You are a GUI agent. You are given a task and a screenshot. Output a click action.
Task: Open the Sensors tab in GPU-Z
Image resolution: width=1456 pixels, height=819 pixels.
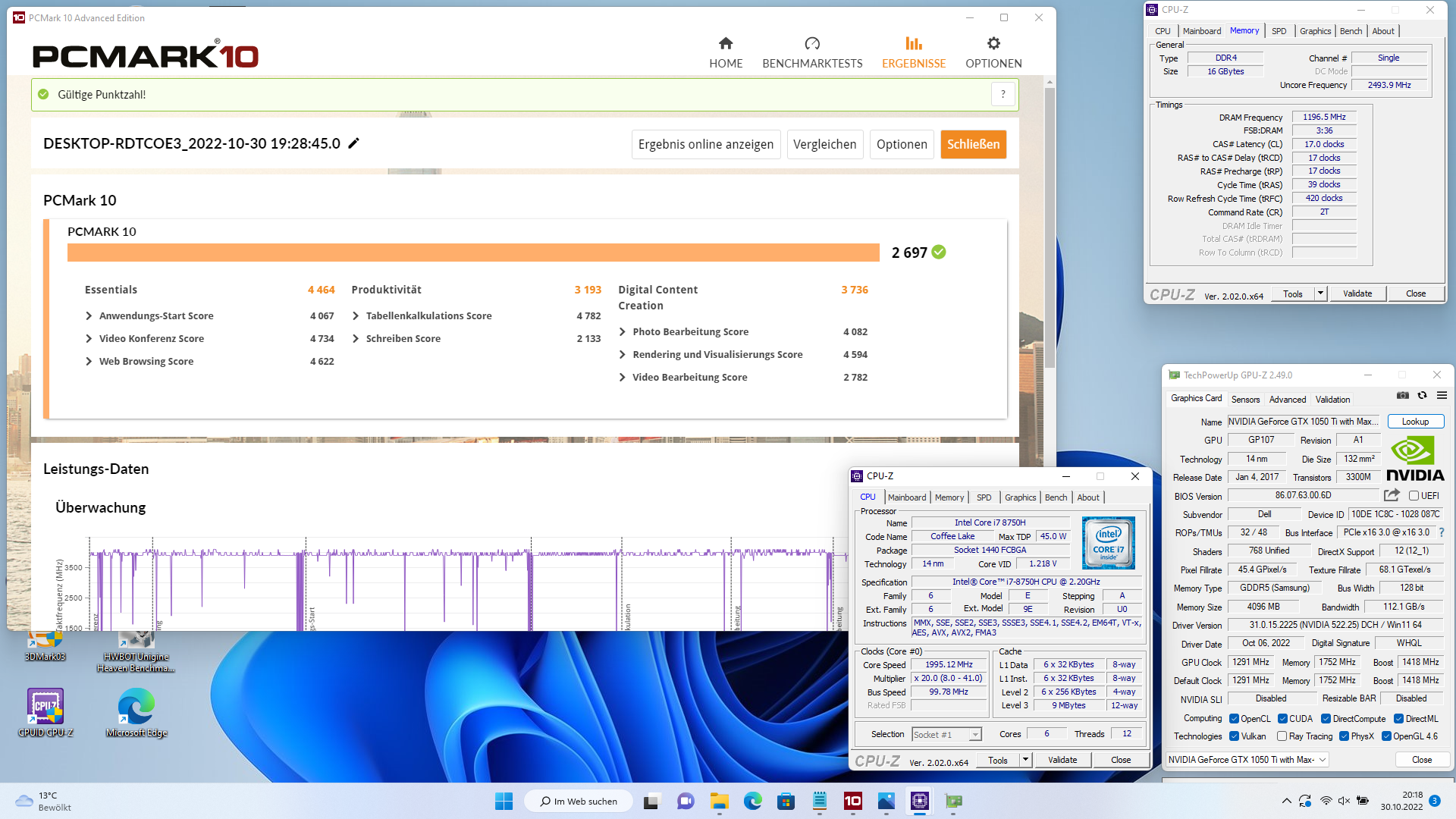pos(1245,400)
